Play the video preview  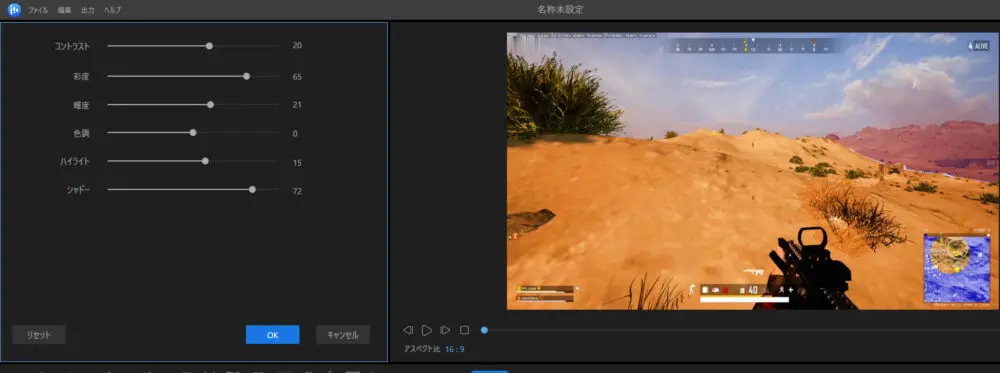click(x=427, y=330)
